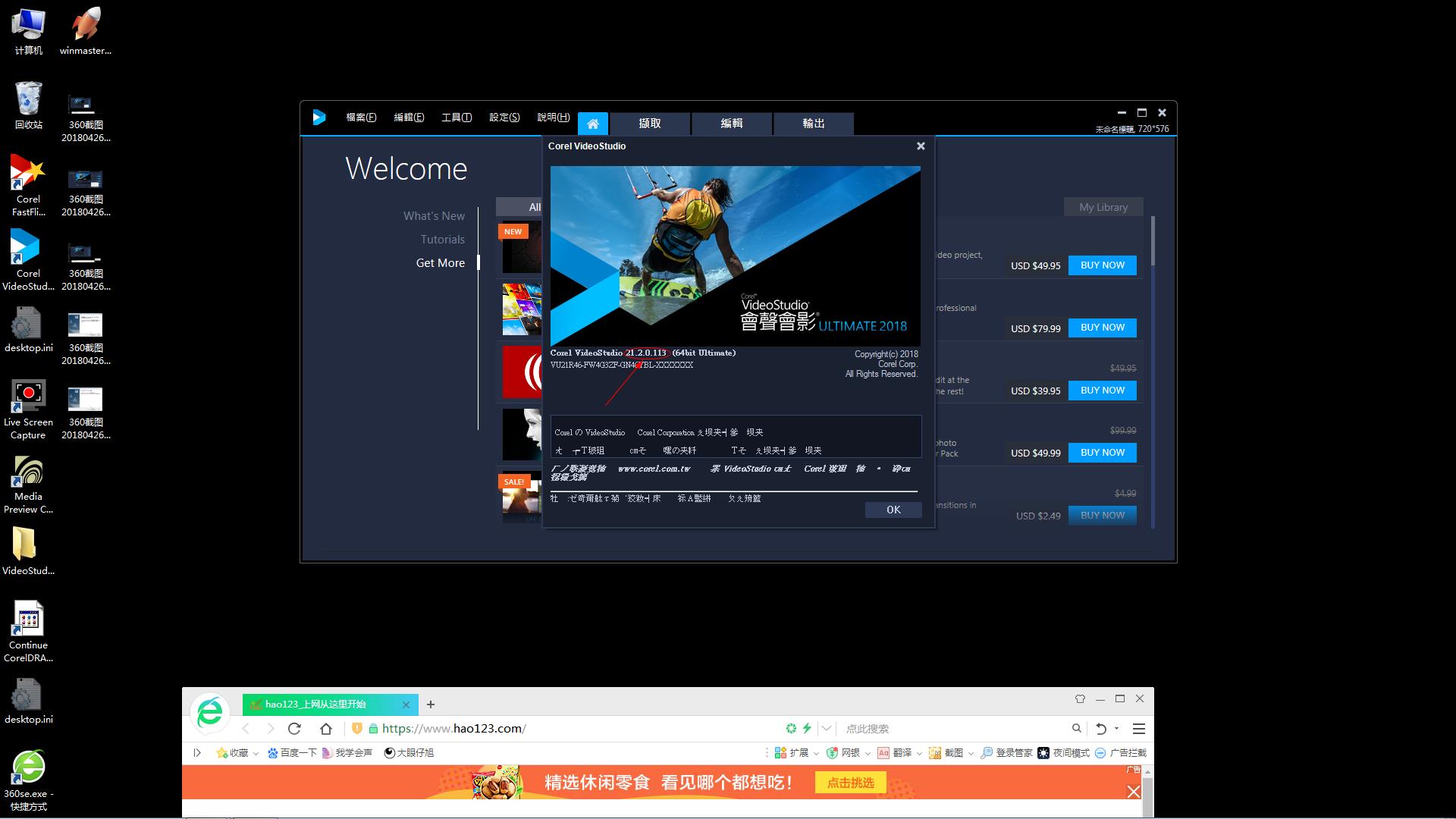Open the My Library tab
The image size is (1456, 819).
[1103, 207]
